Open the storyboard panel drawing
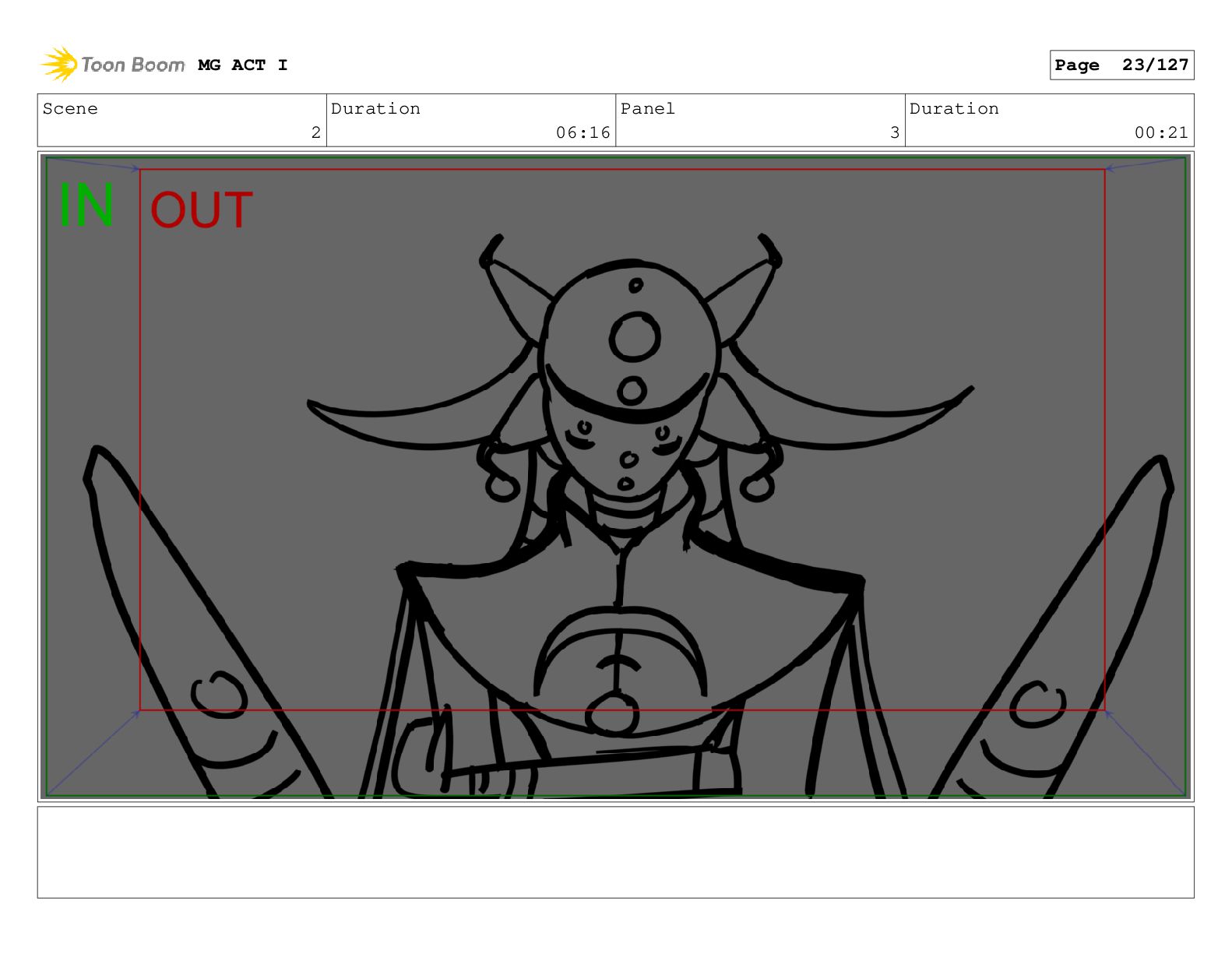1232x954 pixels. [615, 477]
